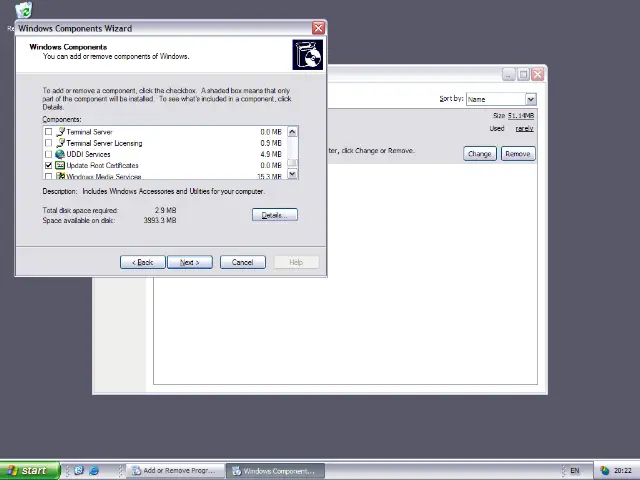Click the Details button
This screenshot has height=480, width=640.
pyautogui.click(x=275, y=215)
